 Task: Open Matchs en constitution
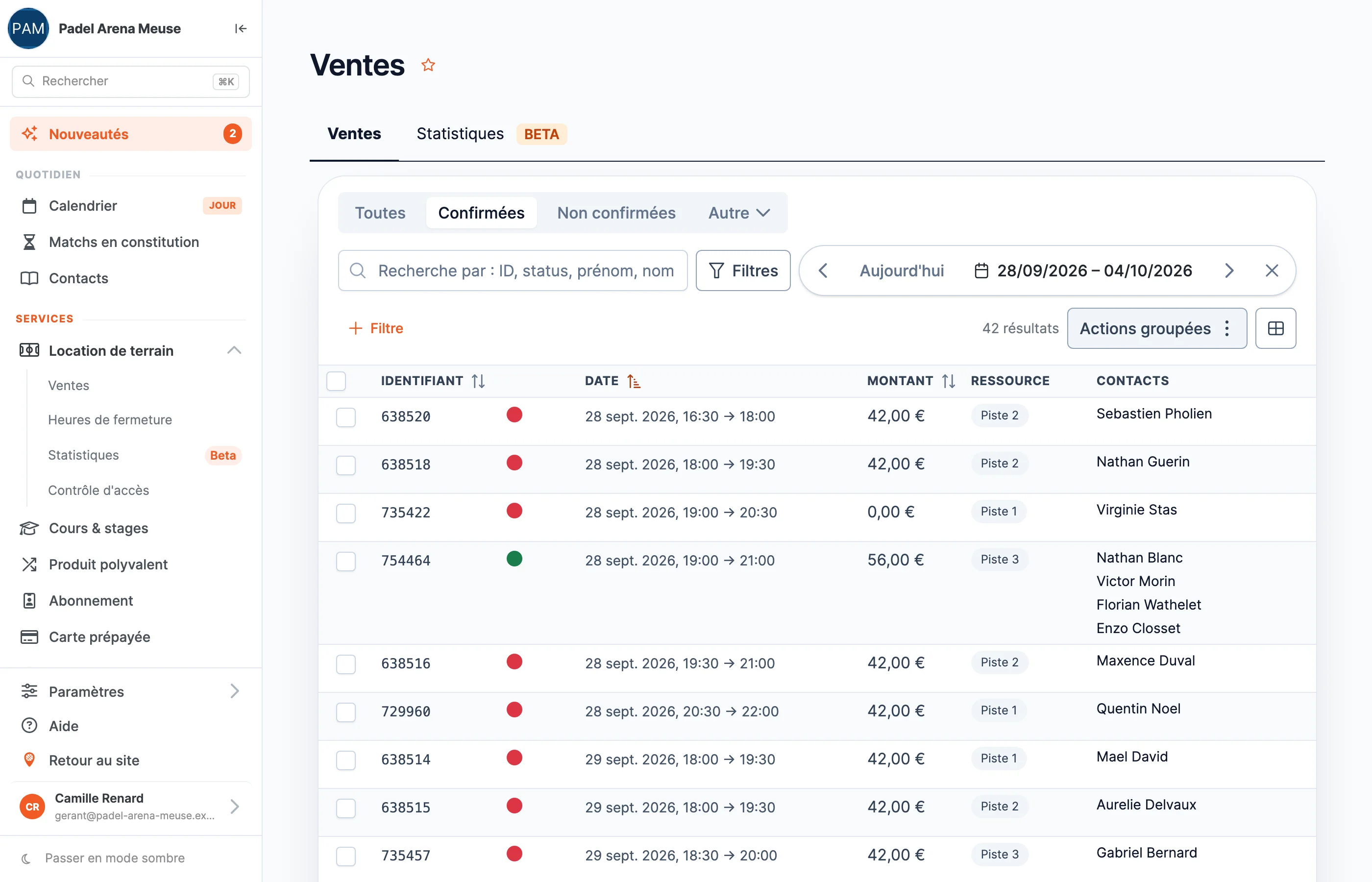coord(130,242)
